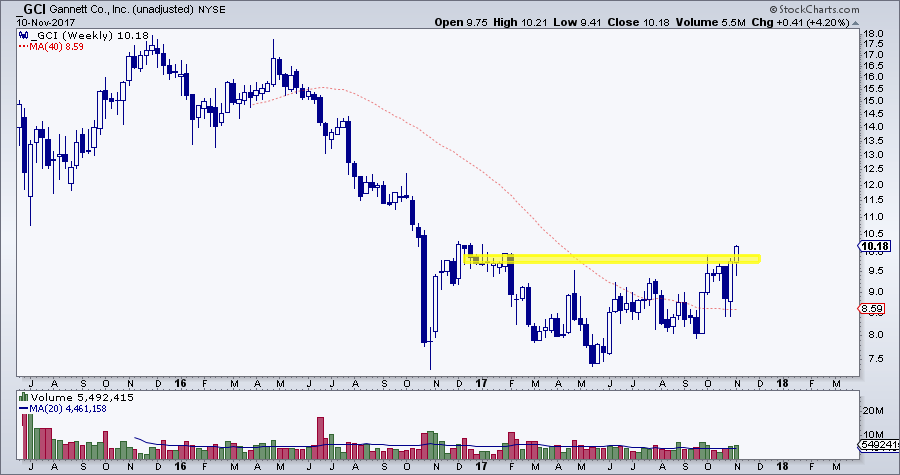900x475 pixels.
Task: Click the Gannett Co., Inc. (unadjusted) name
Action: (122, 10)
